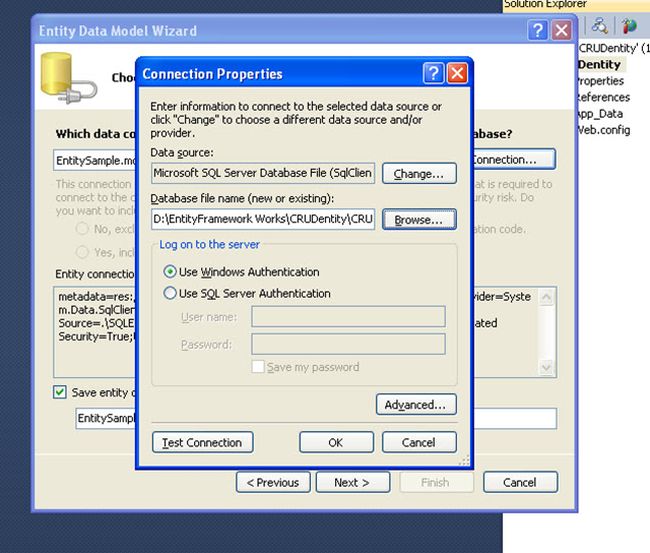650x553 pixels.
Task: Click the Connection Properties help icon
Action: [434, 73]
